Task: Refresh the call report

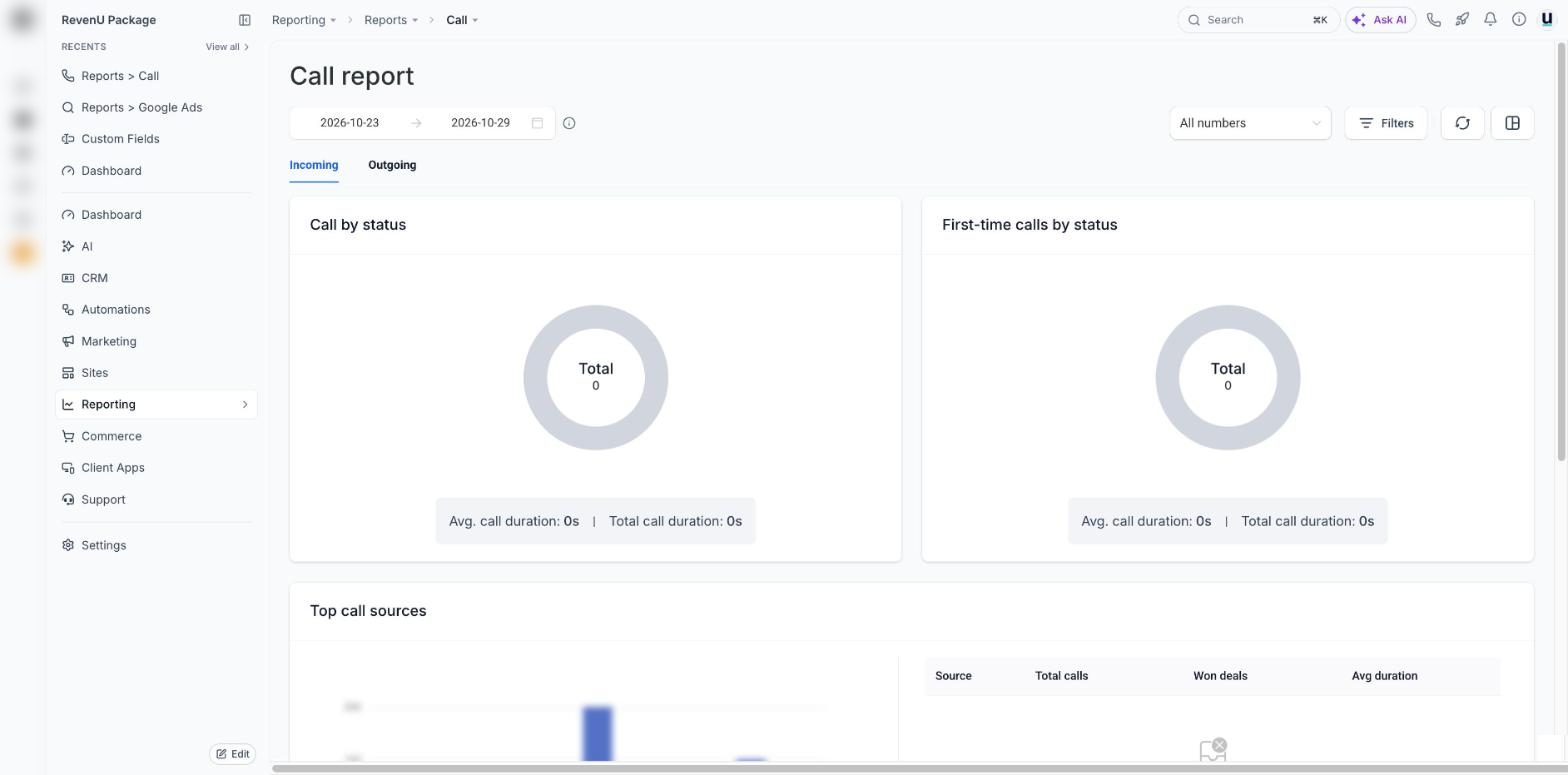Action: click(x=1462, y=123)
